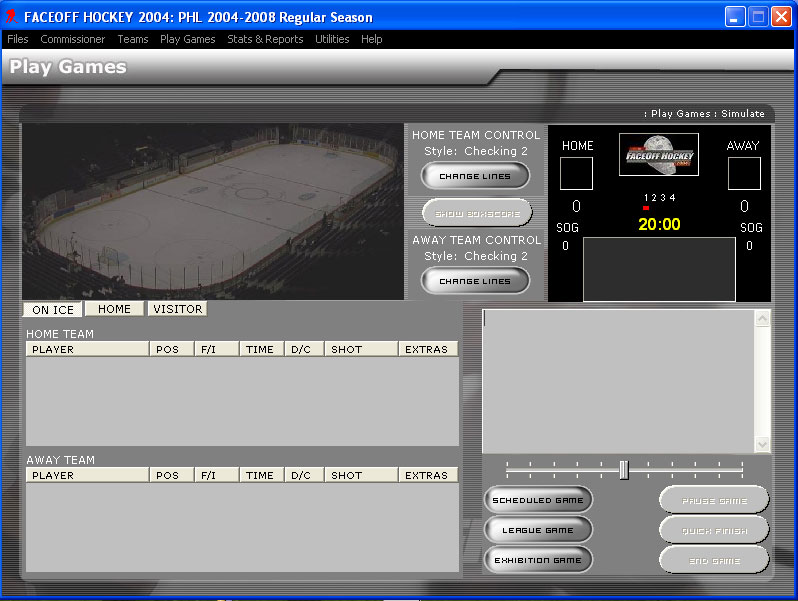Click the hockey arena image
798x601 pixels.
click(x=213, y=211)
